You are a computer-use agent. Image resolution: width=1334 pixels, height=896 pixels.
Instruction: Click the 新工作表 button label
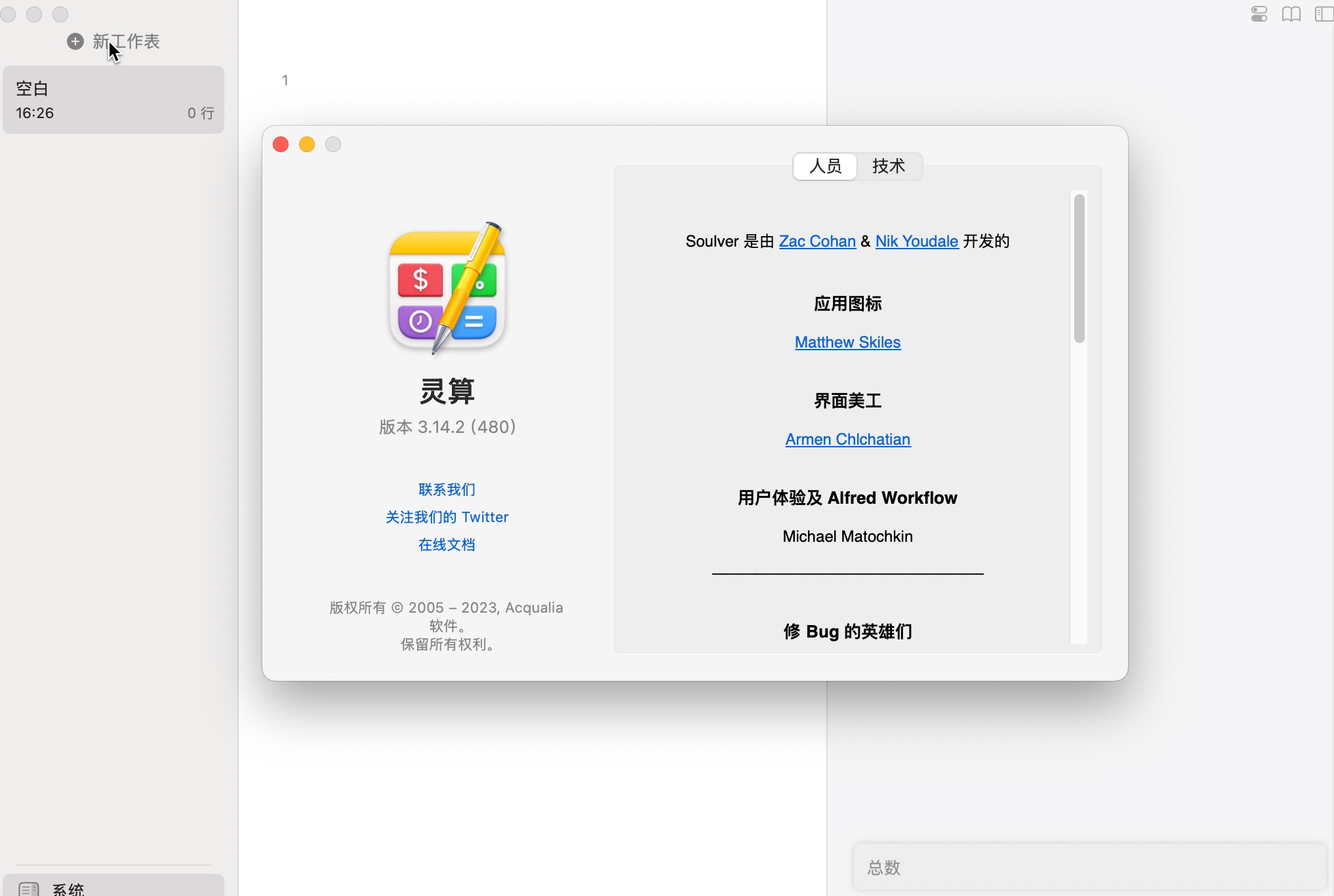[x=126, y=41]
